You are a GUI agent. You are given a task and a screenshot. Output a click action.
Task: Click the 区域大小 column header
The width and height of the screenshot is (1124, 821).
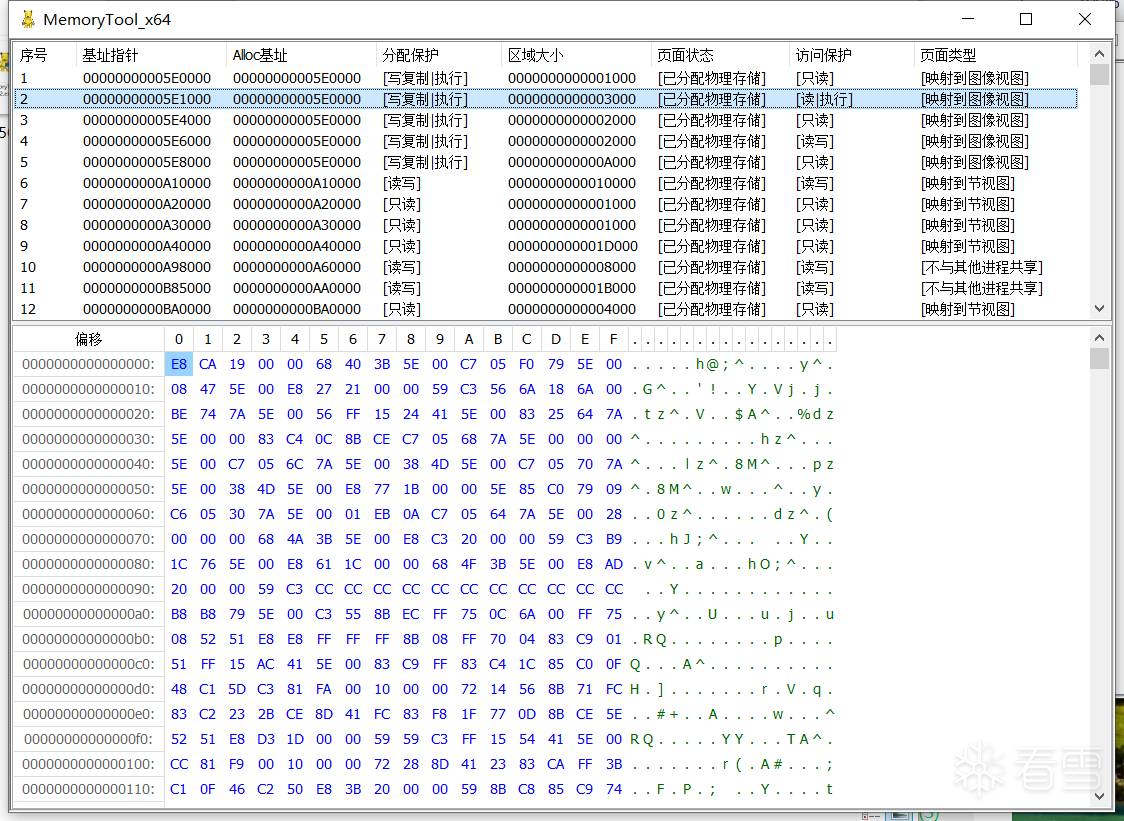[576, 55]
